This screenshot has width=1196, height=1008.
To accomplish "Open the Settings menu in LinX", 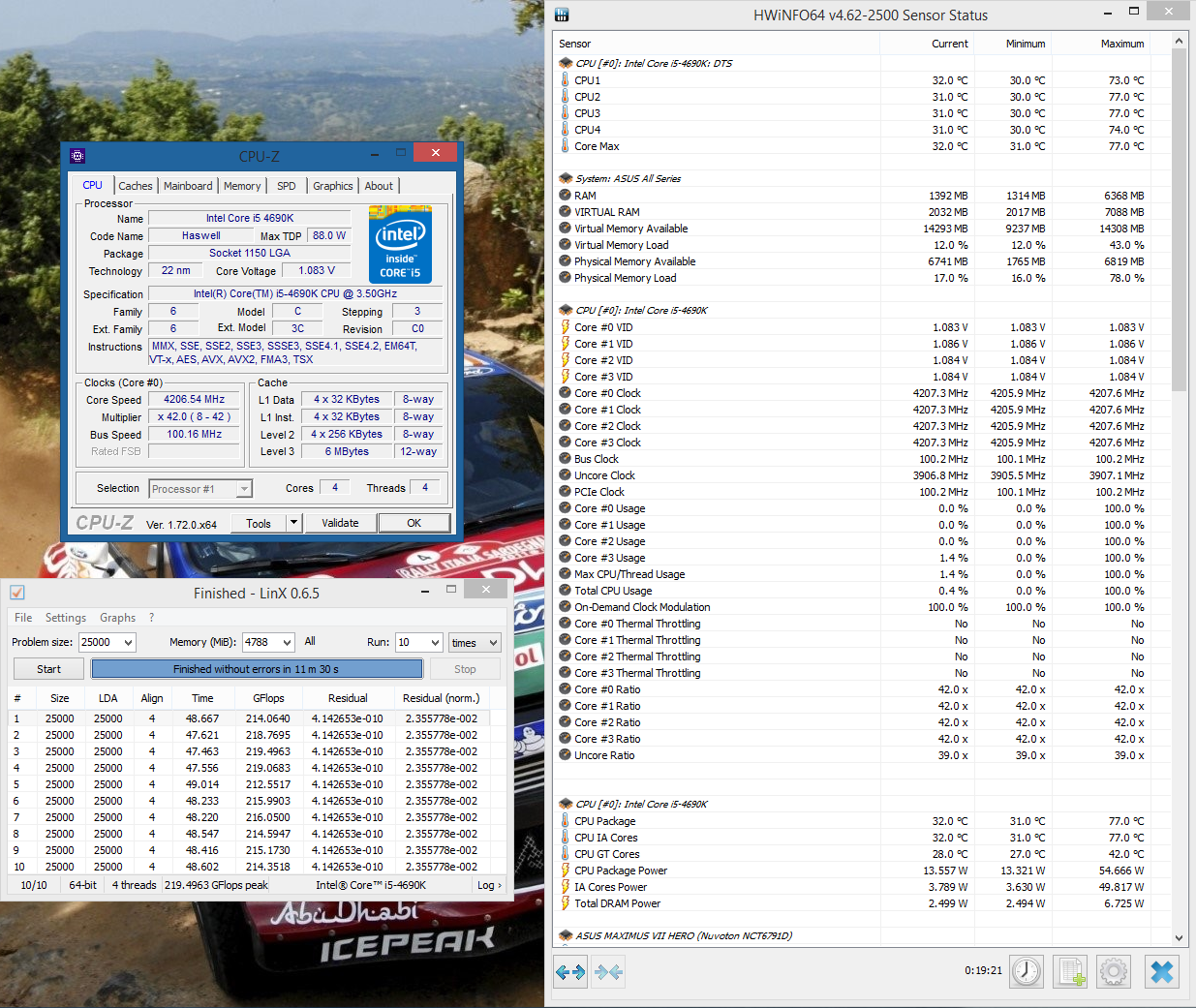I will click(x=66, y=618).
